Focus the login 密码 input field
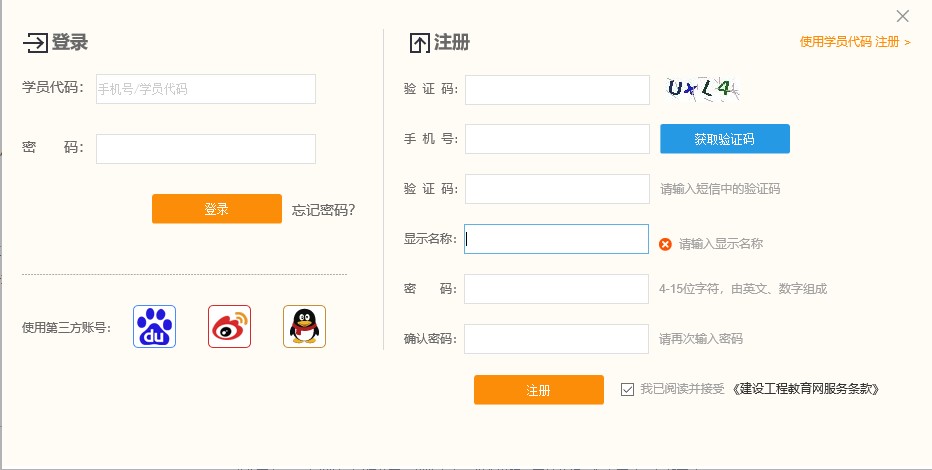The image size is (932, 470). [x=206, y=149]
